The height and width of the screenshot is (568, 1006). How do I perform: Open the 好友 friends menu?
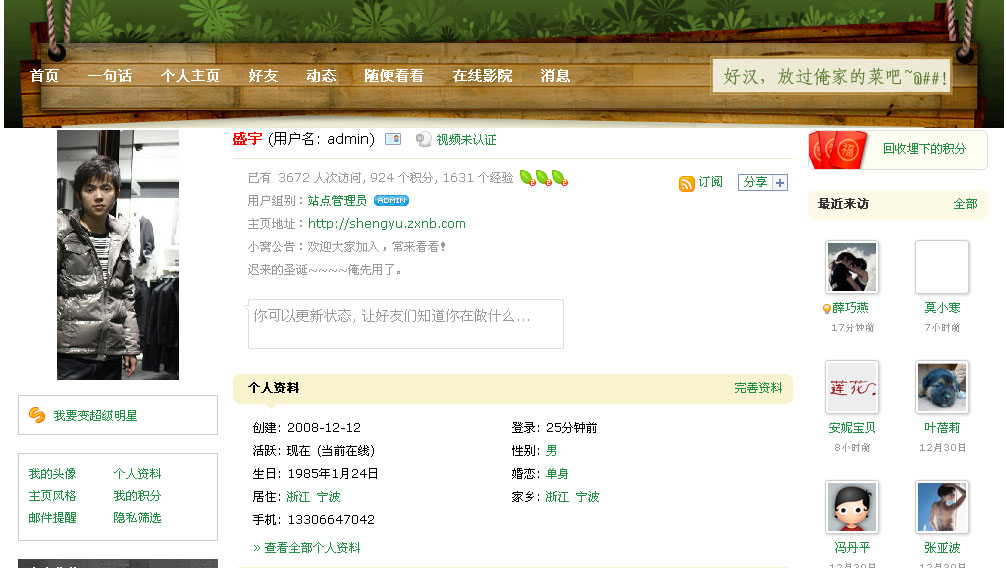click(x=263, y=76)
